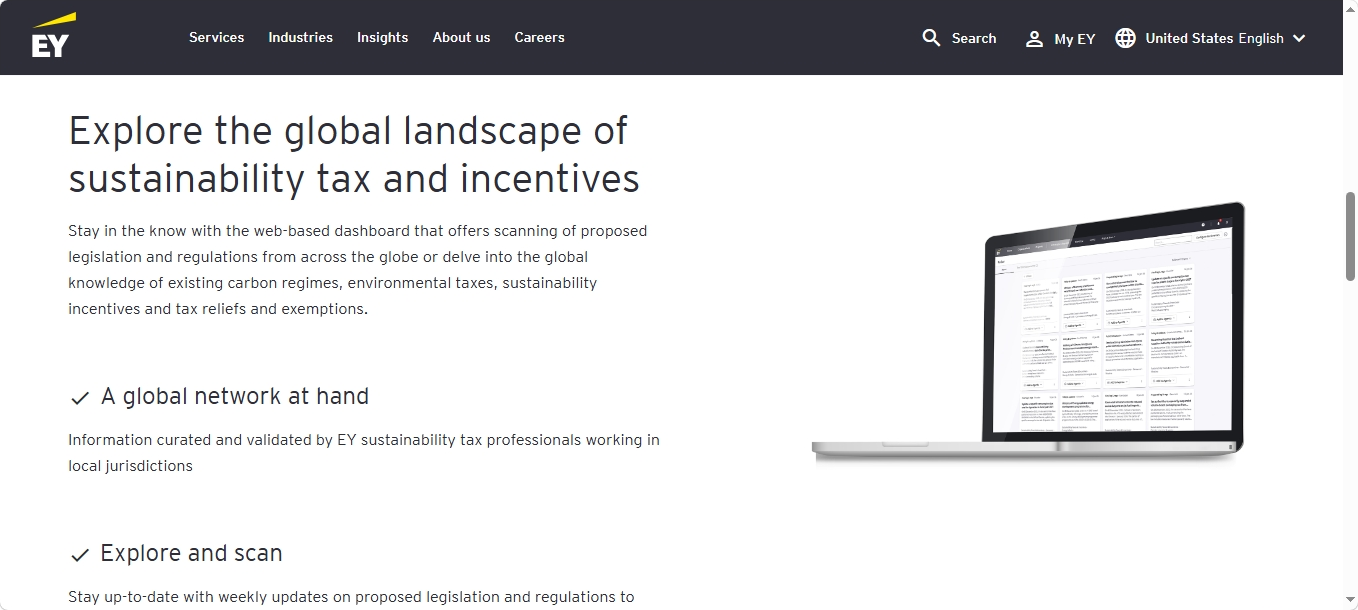The width and height of the screenshot is (1358, 610).
Task: Expand the language dropdown chevron
Action: click(x=1299, y=38)
